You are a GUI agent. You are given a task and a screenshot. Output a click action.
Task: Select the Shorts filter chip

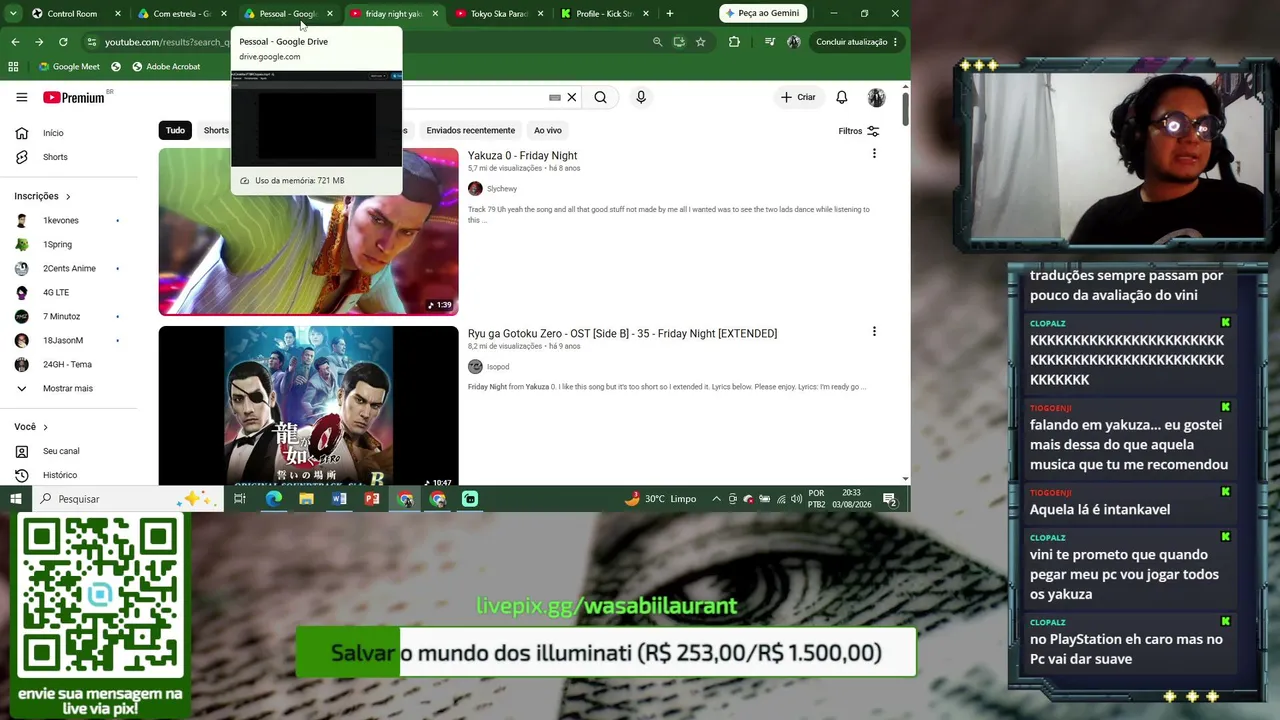(x=216, y=131)
